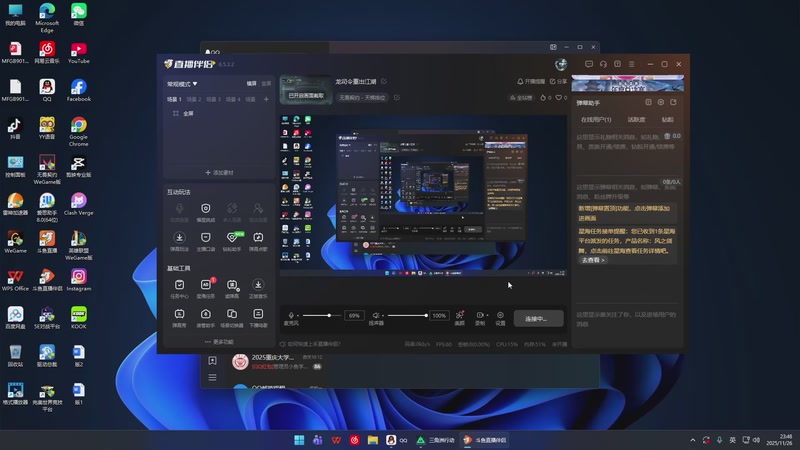Open File Explorer from the taskbar
800x450 pixels.
tap(373, 440)
